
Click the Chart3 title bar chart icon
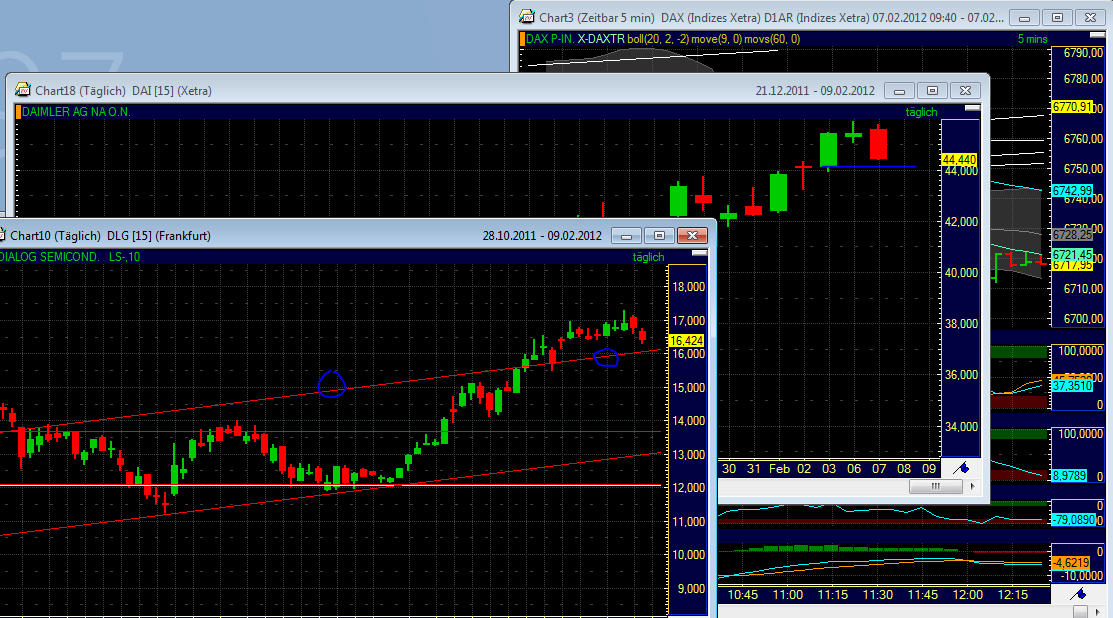point(527,17)
